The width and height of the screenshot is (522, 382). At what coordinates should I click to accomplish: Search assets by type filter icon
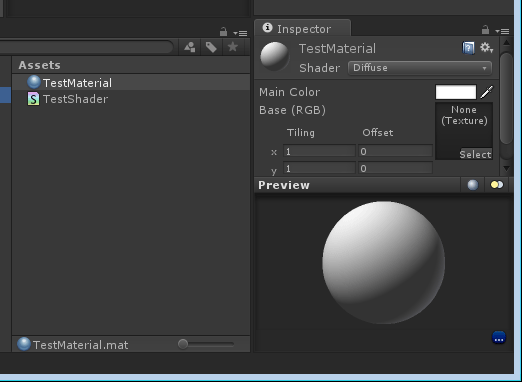(x=190, y=47)
